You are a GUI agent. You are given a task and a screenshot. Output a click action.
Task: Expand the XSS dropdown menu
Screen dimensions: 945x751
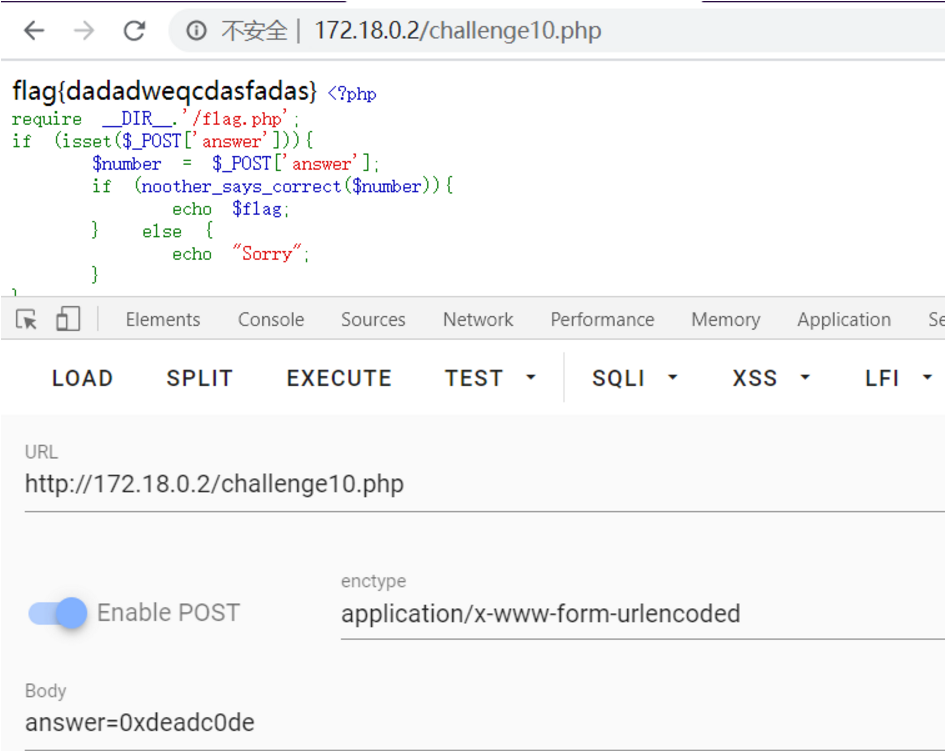coord(771,378)
